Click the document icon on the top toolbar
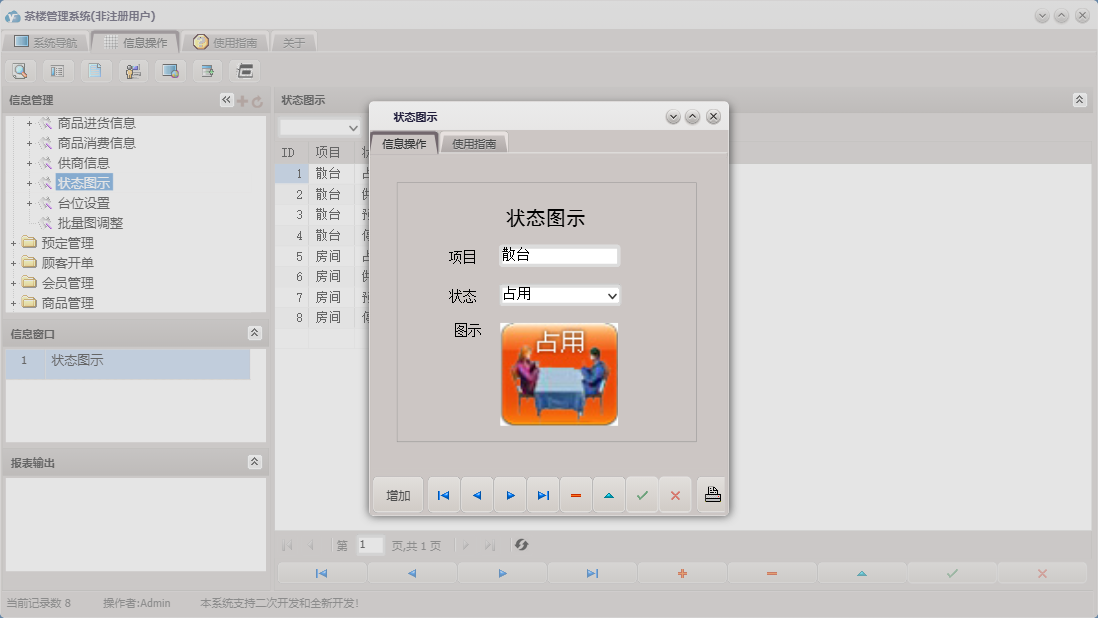 [x=95, y=70]
